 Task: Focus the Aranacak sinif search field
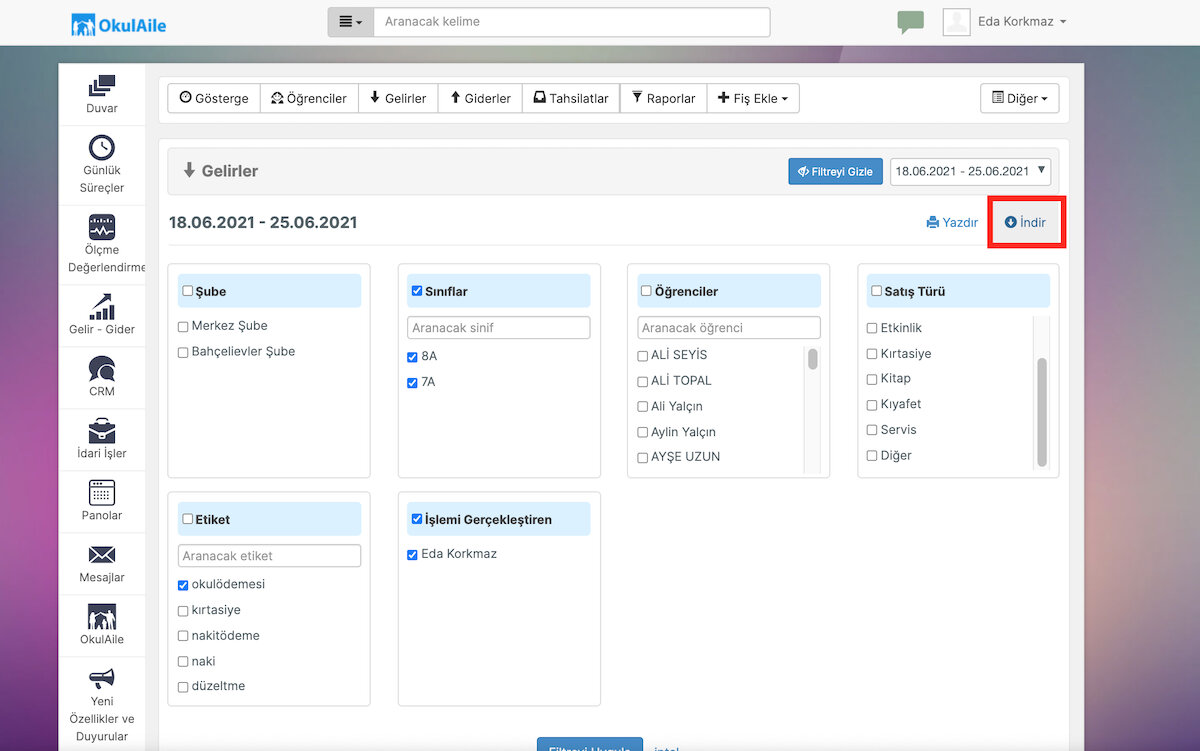click(x=499, y=328)
